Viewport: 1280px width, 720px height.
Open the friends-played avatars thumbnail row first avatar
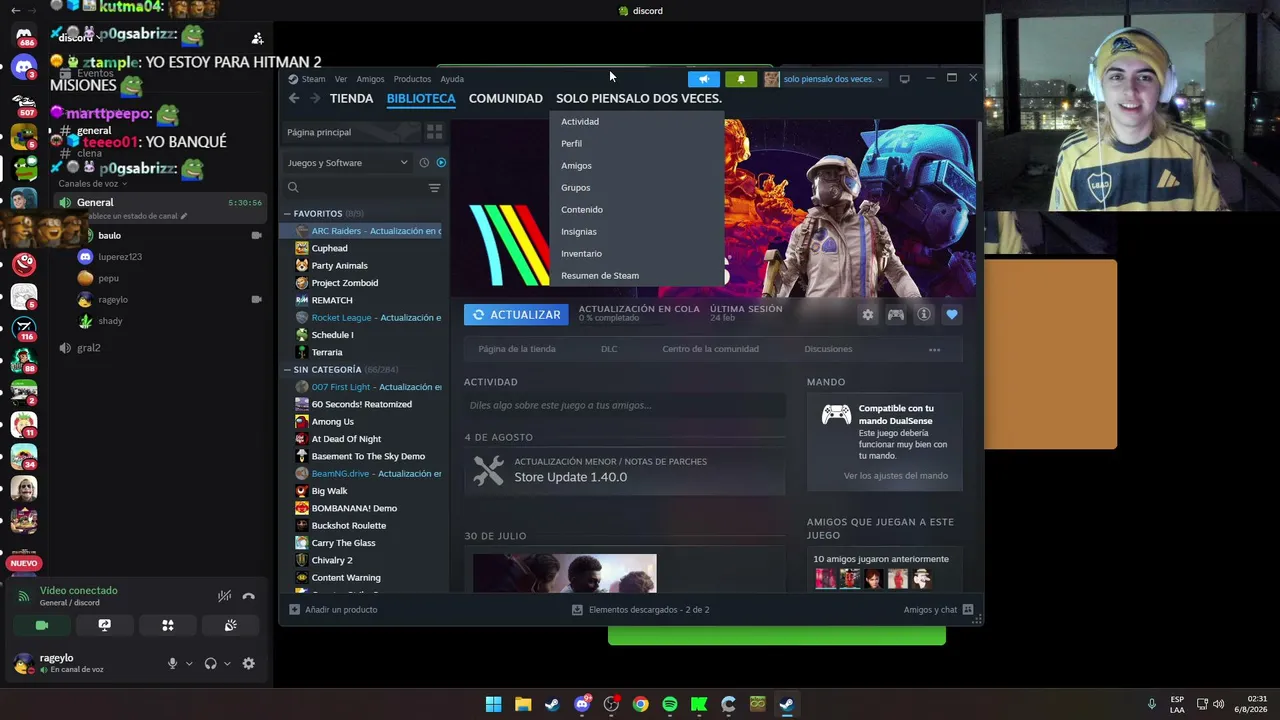[x=825, y=579]
